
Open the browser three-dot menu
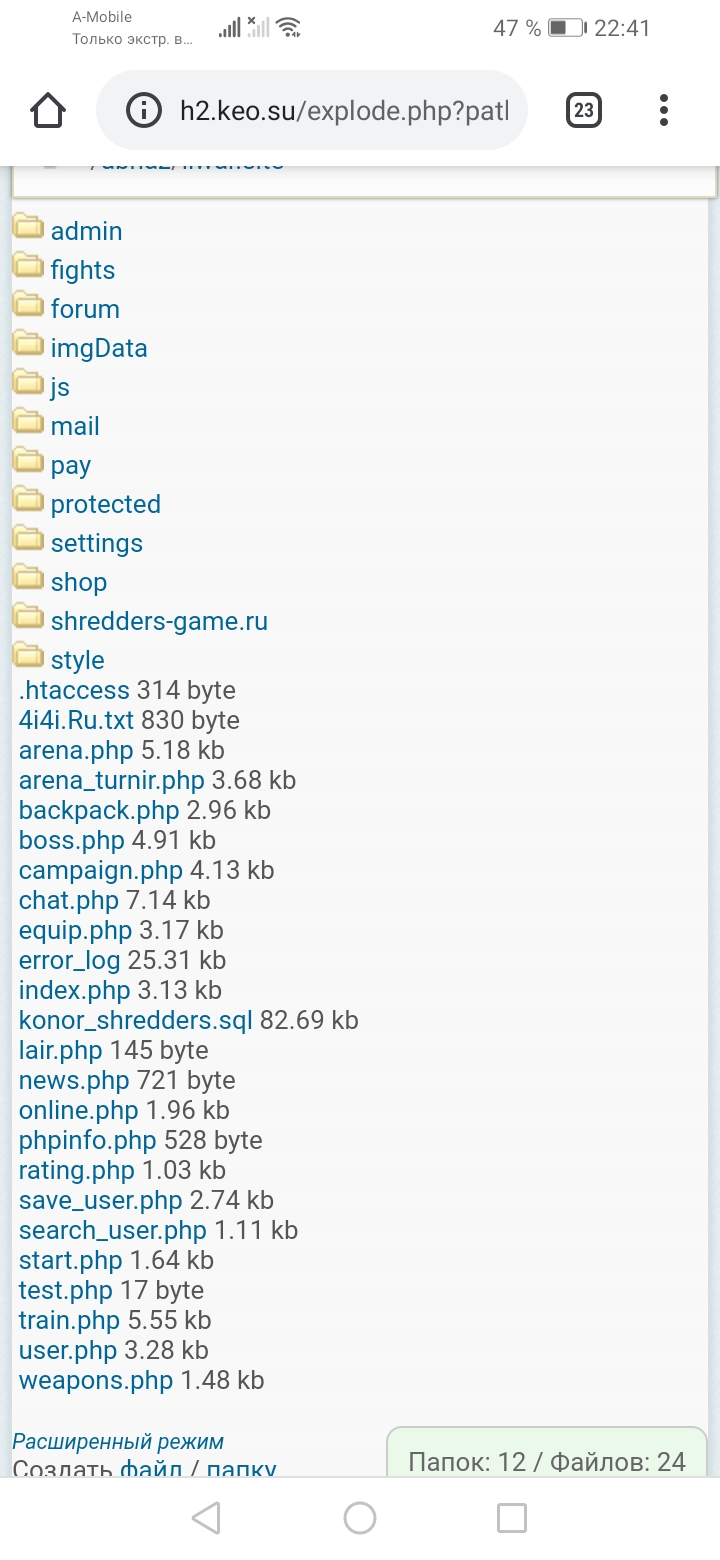coord(664,110)
